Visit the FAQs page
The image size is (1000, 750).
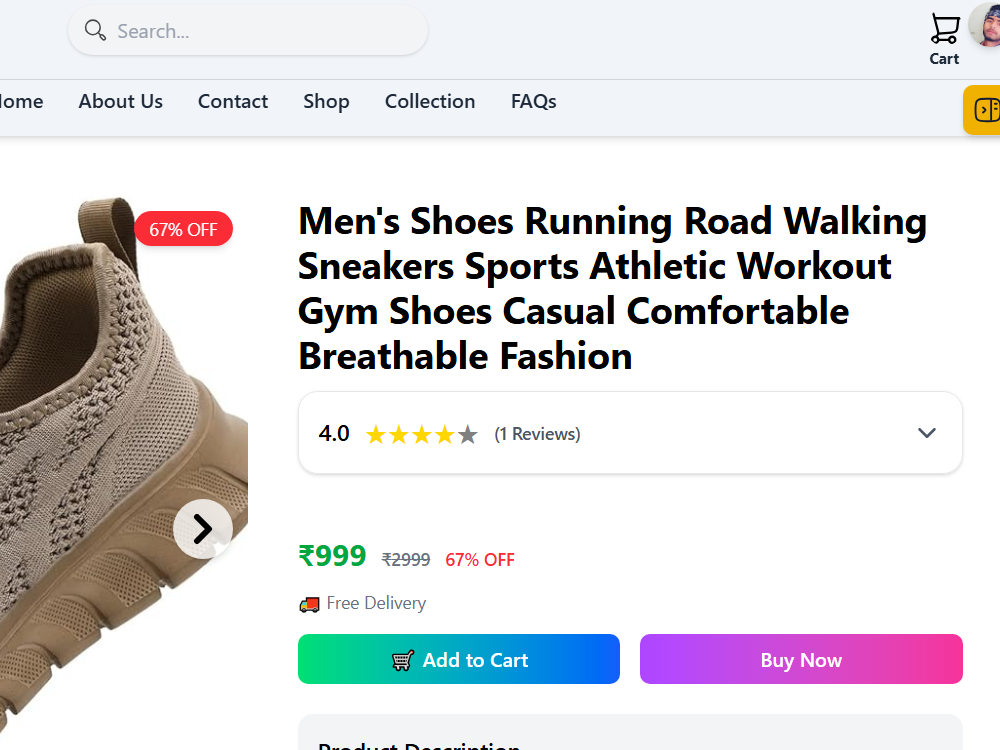tap(533, 101)
